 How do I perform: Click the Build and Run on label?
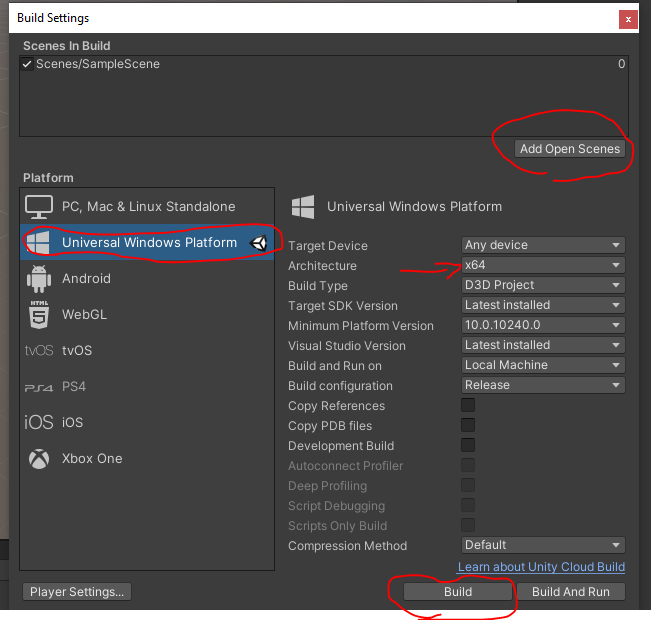335,366
